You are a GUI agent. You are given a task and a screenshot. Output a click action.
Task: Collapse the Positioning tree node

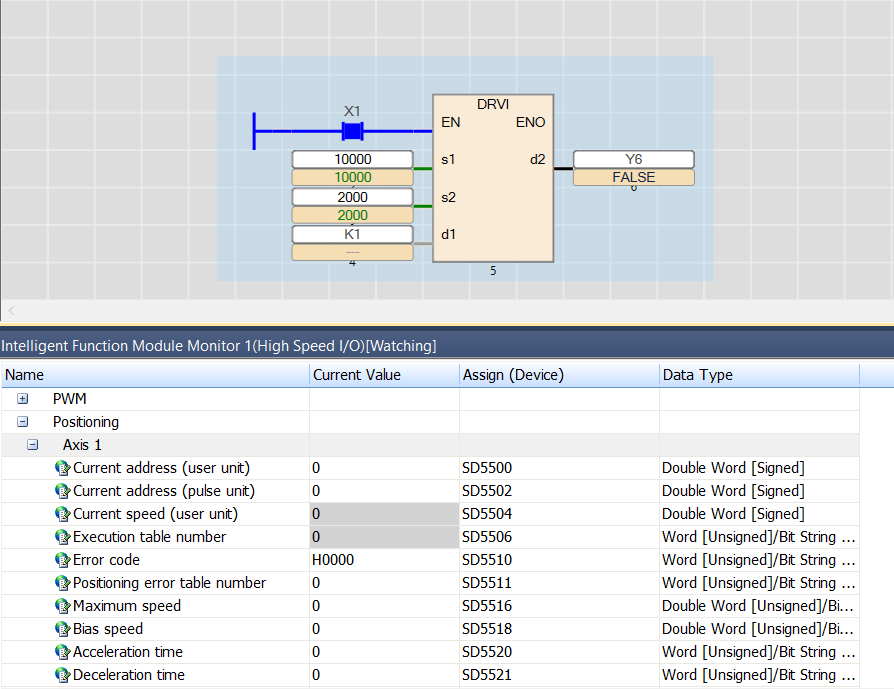tap(23, 421)
